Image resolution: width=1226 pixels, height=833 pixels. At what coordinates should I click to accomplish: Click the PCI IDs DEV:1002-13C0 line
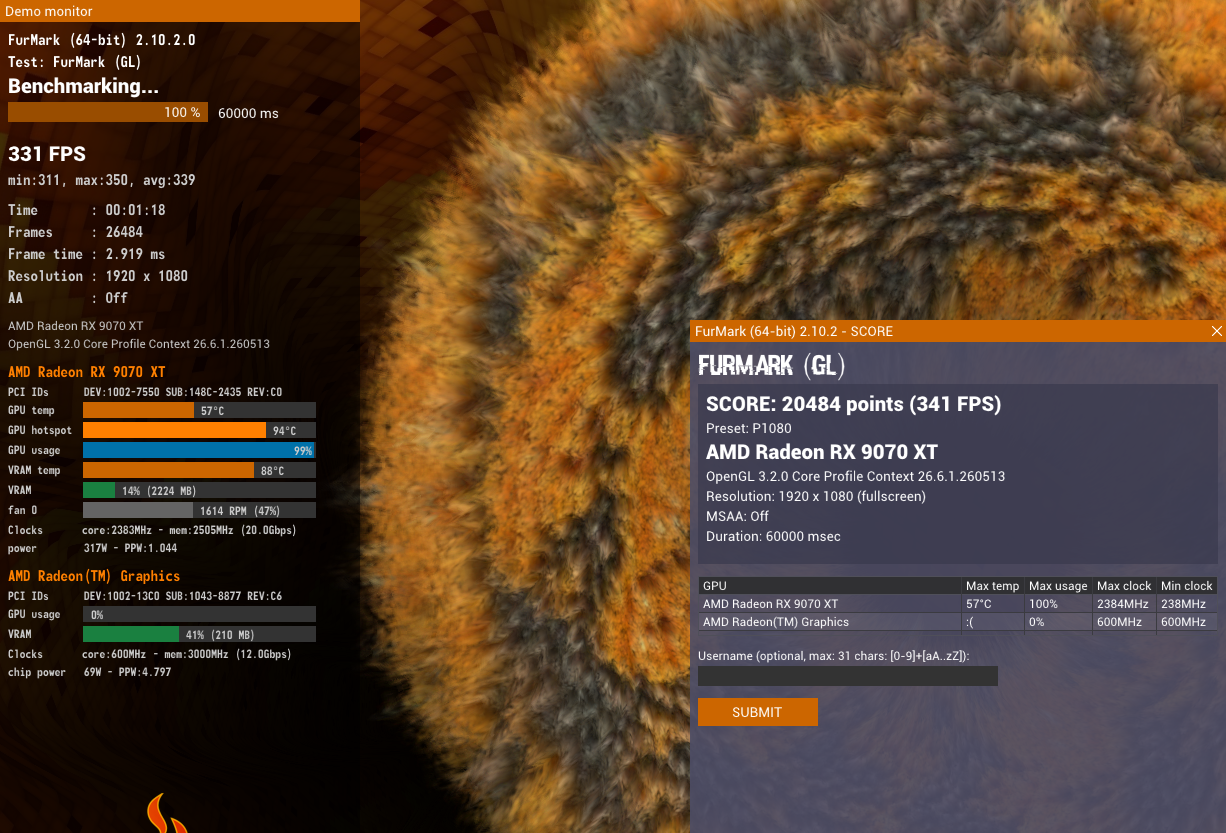coord(145,596)
